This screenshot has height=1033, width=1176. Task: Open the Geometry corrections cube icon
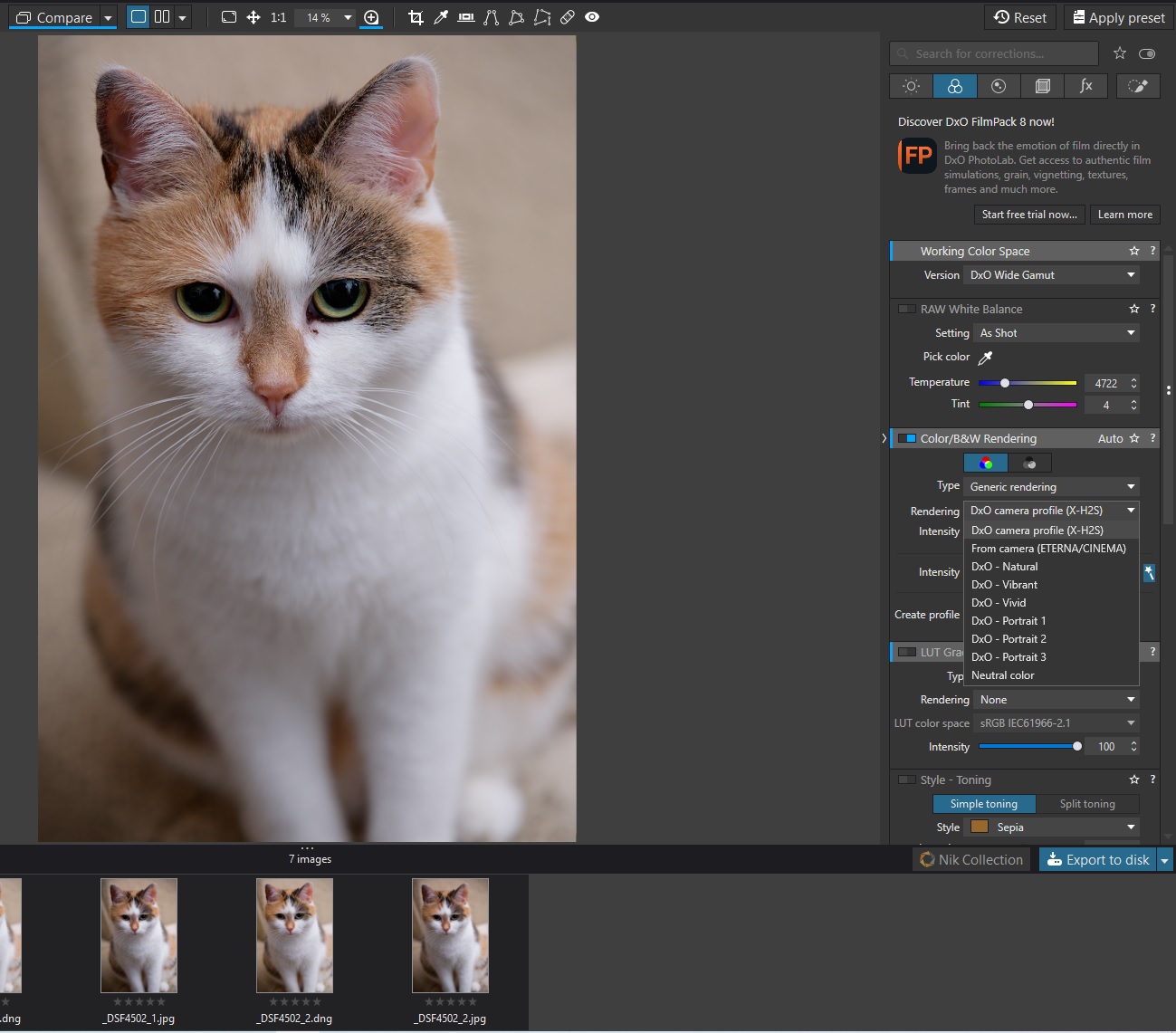(1043, 86)
